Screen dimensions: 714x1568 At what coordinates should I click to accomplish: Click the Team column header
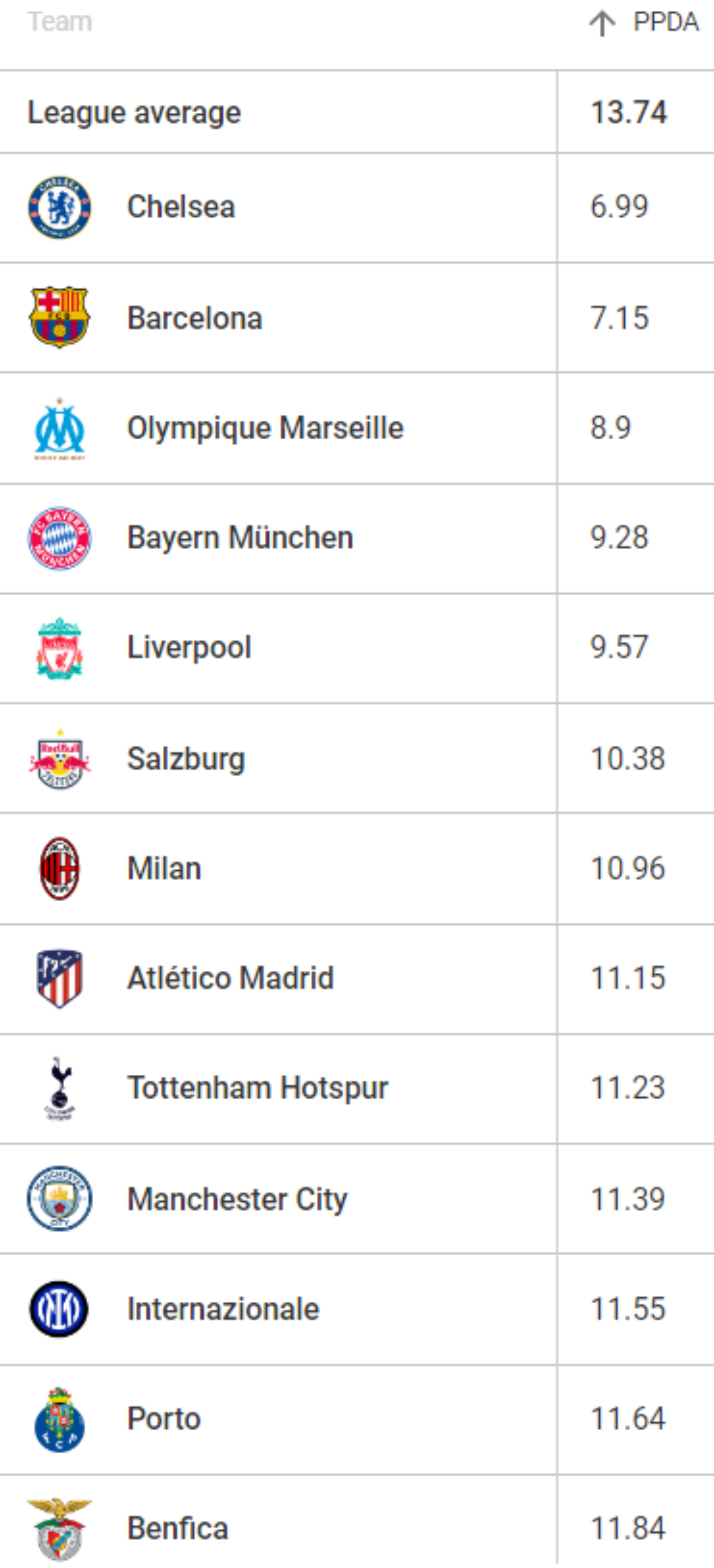click(60, 22)
